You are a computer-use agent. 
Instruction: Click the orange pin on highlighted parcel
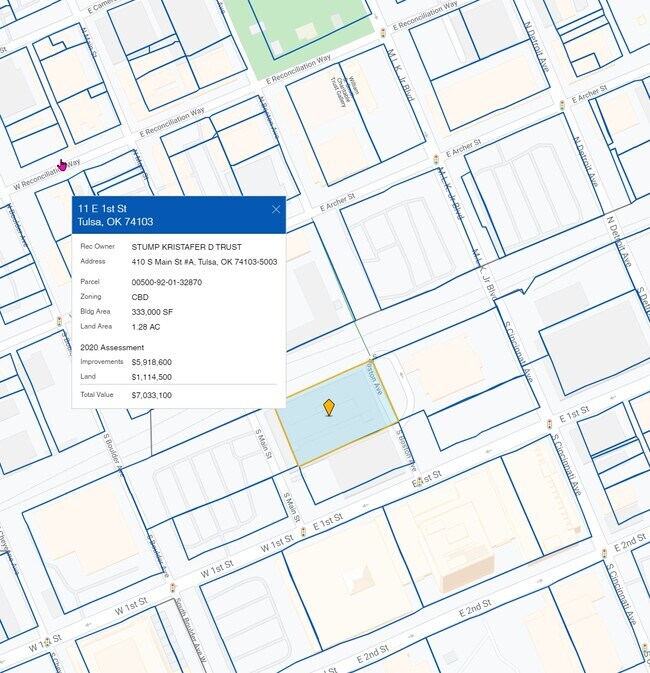click(329, 407)
